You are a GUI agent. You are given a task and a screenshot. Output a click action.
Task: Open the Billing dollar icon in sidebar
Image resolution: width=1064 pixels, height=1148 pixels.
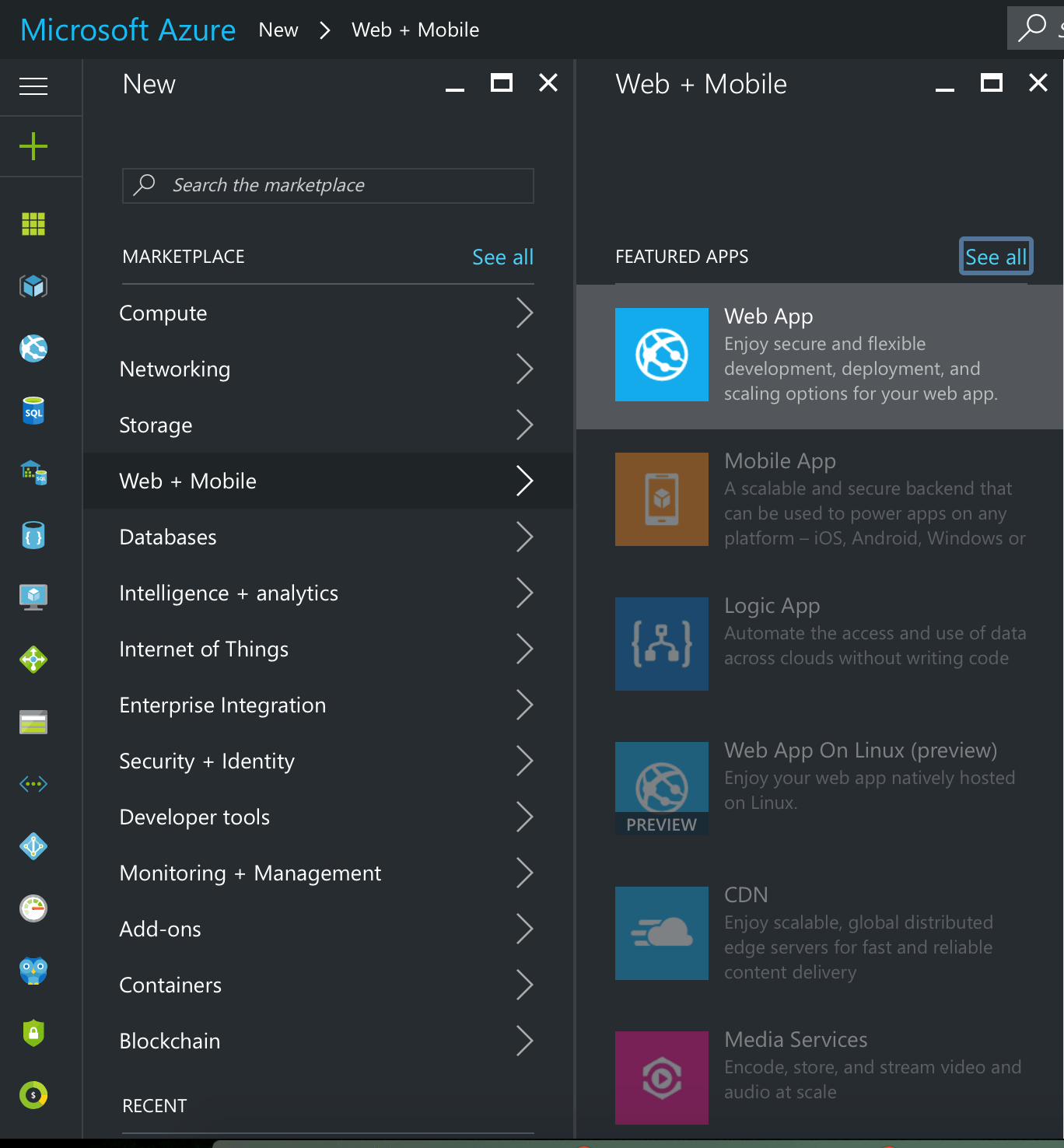click(x=33, y=1094)
